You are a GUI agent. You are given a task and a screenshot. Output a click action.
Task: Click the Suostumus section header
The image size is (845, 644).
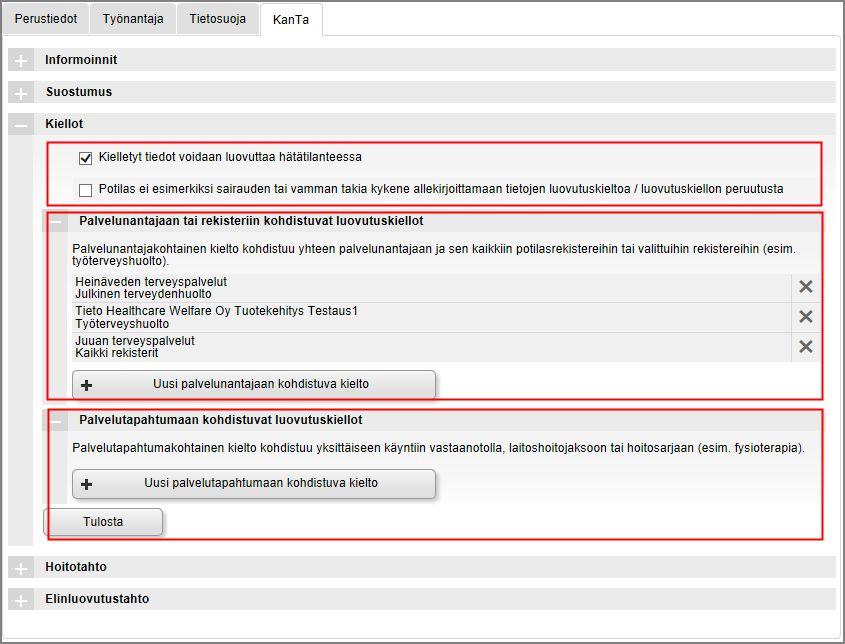click(x=422, y=92)
